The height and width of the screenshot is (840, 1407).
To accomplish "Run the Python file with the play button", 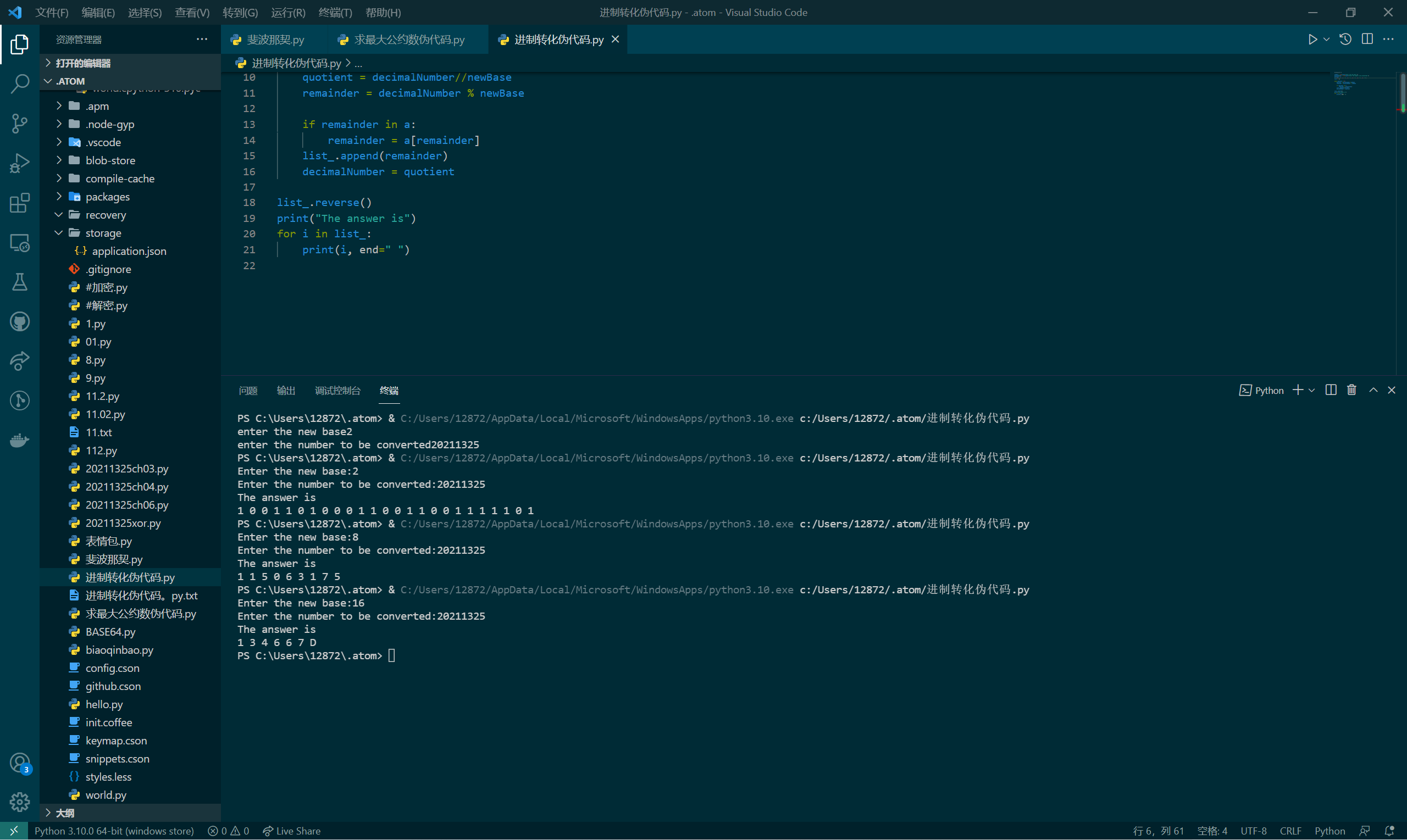I will [x=1312, y=39].
